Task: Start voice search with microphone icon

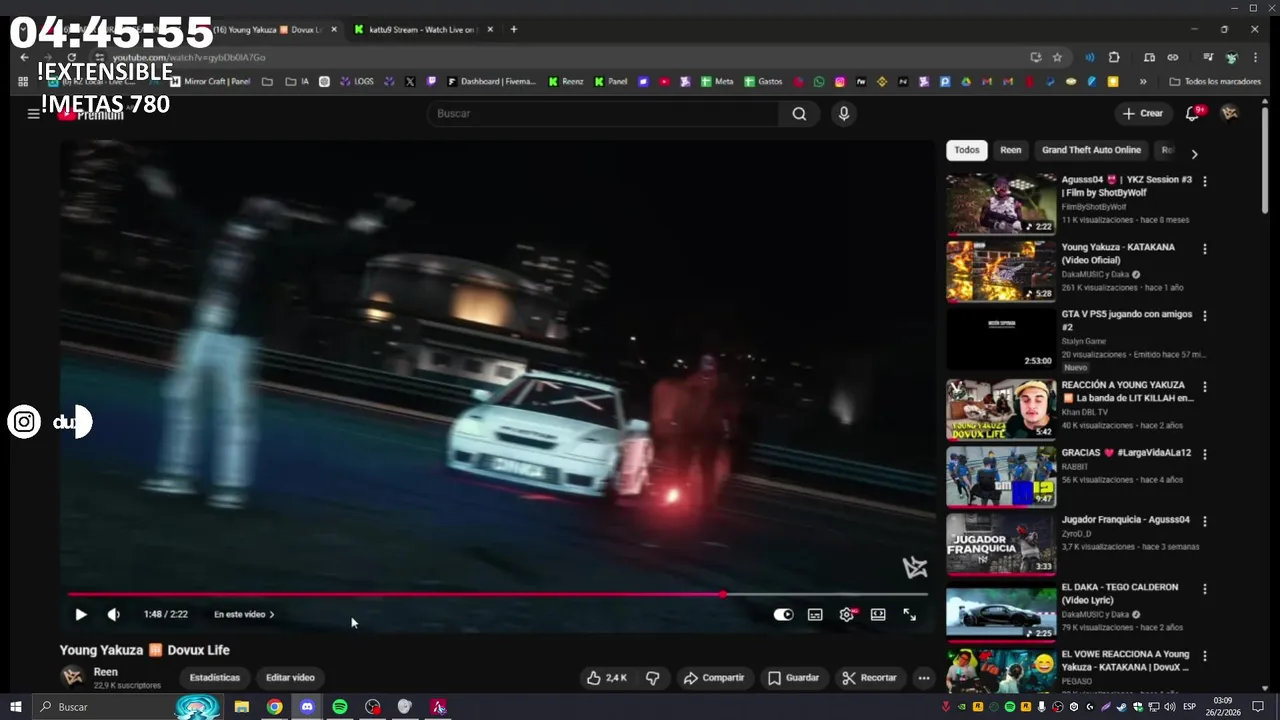Action: tap(844, 114)
